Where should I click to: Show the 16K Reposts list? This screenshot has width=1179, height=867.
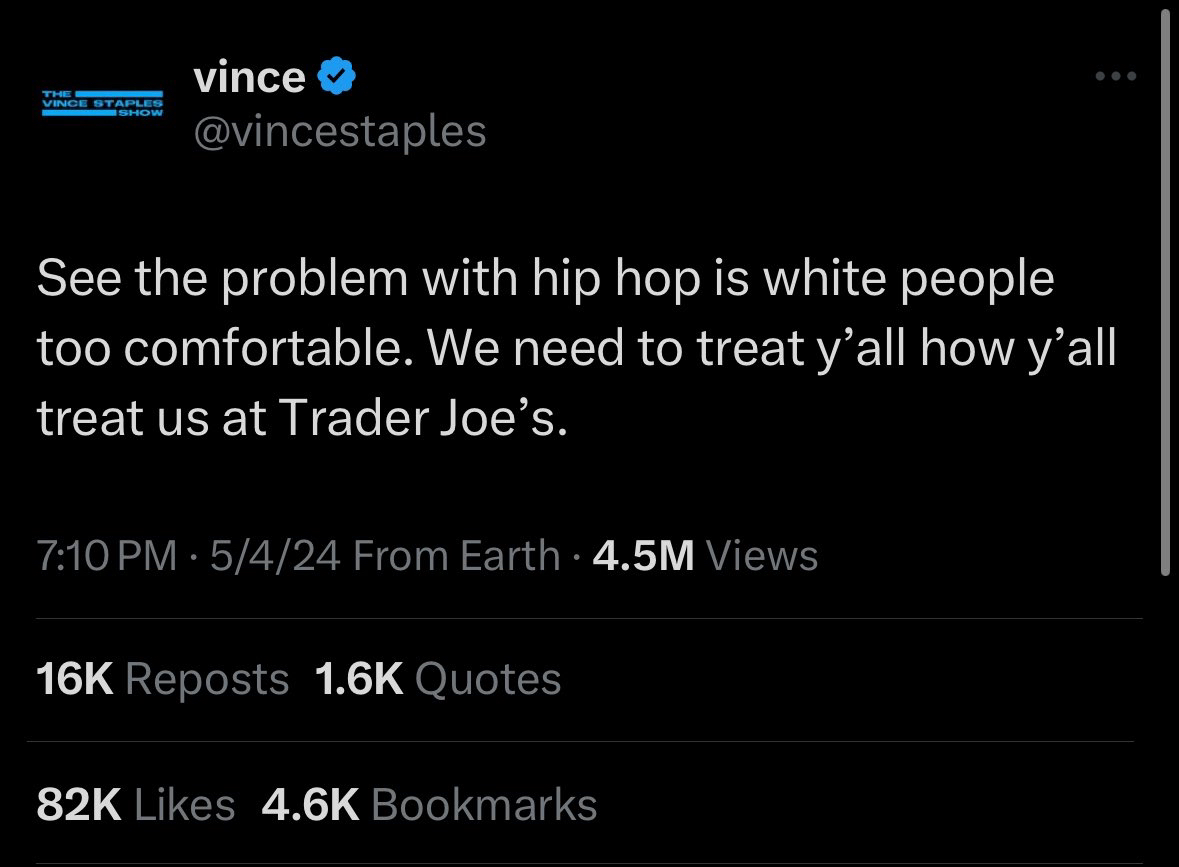click(x=162, y=679)
